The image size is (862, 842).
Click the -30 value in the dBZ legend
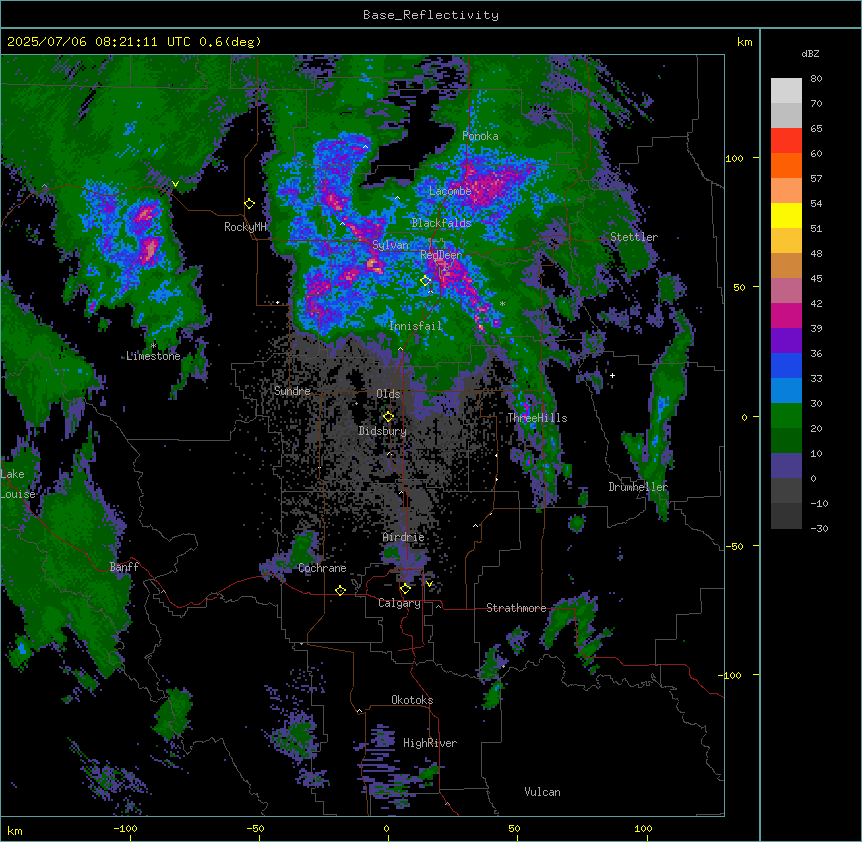pyautogui.click(x=819, y=529)
